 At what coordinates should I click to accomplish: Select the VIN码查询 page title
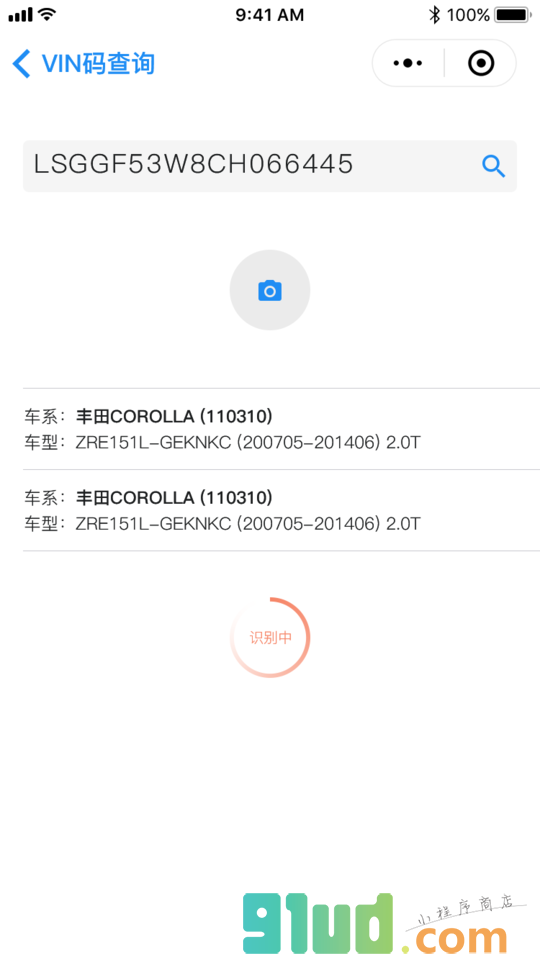click(98, 64)
